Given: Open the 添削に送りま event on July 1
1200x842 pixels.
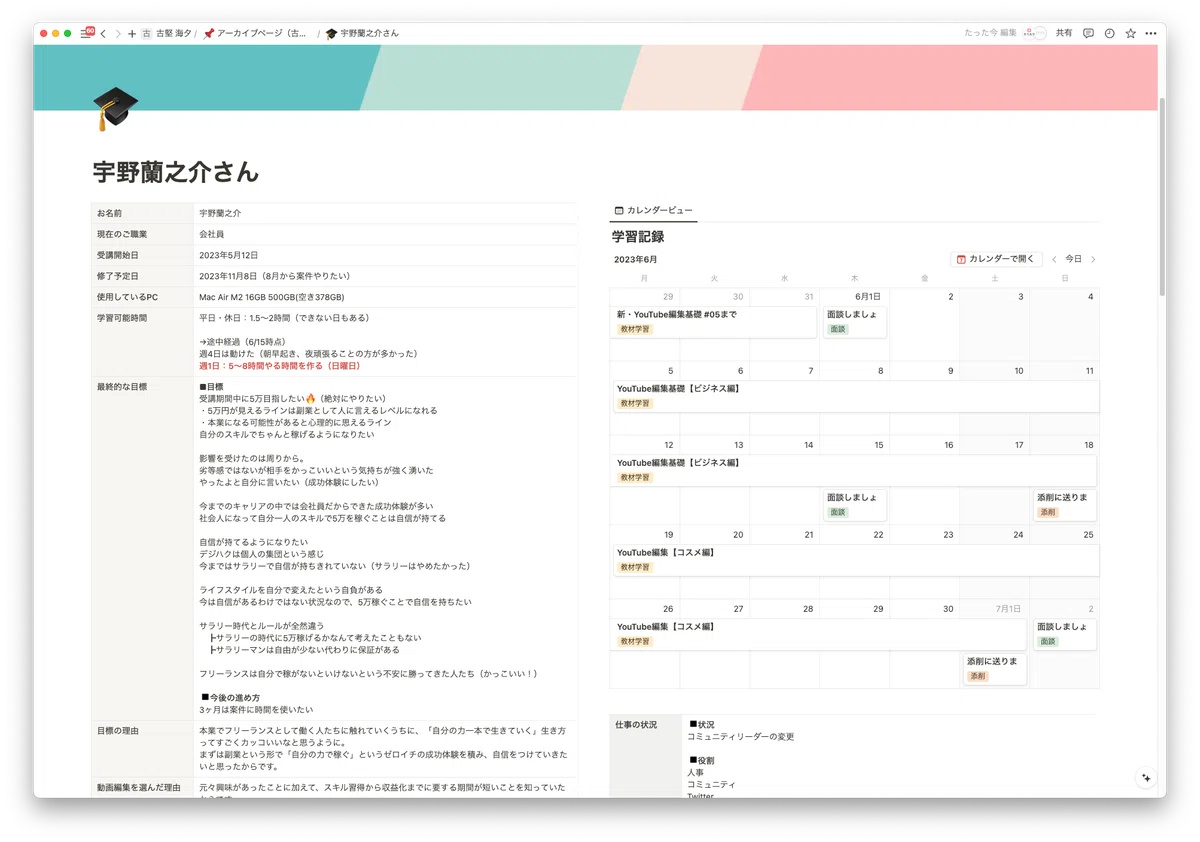Looking at the screenshot, I should 994,669.
